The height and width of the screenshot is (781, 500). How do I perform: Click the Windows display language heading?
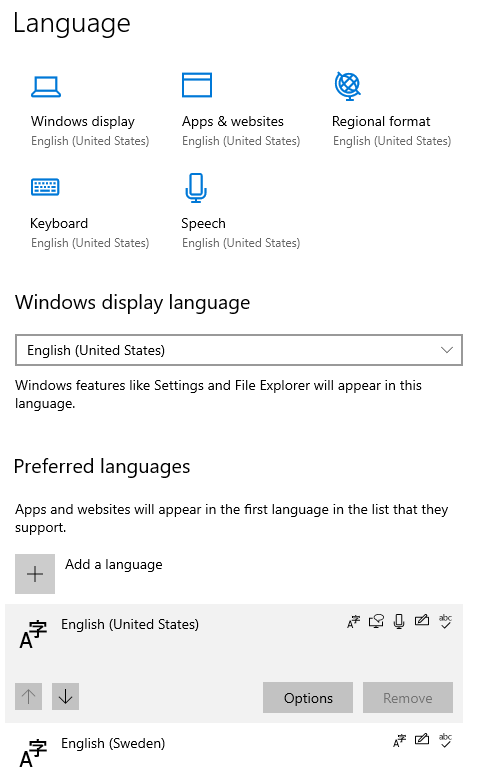pyautogui.click(x=132, y=303)
